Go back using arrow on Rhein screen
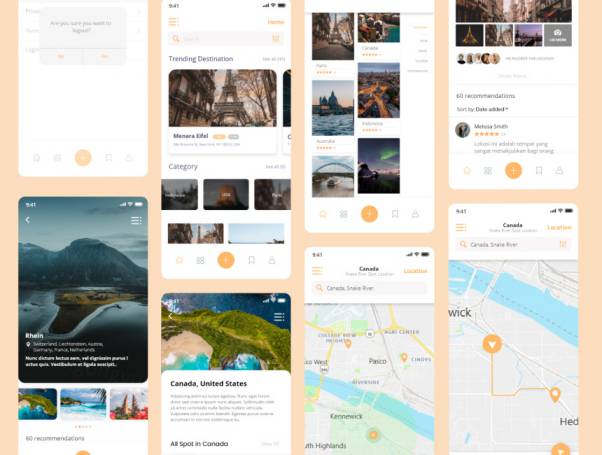This screenshot has height=455, width=602. [27, 220]
